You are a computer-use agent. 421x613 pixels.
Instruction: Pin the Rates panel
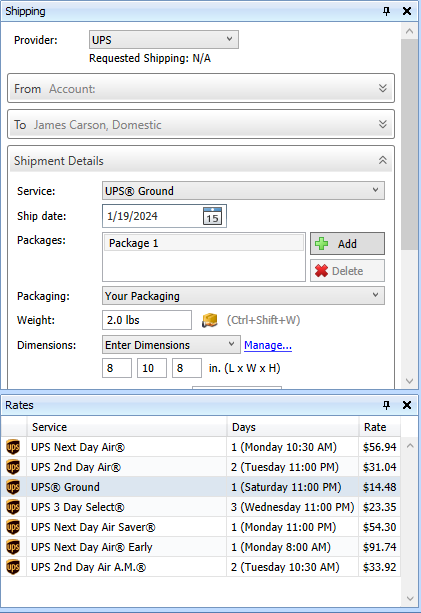coord(386,405)
